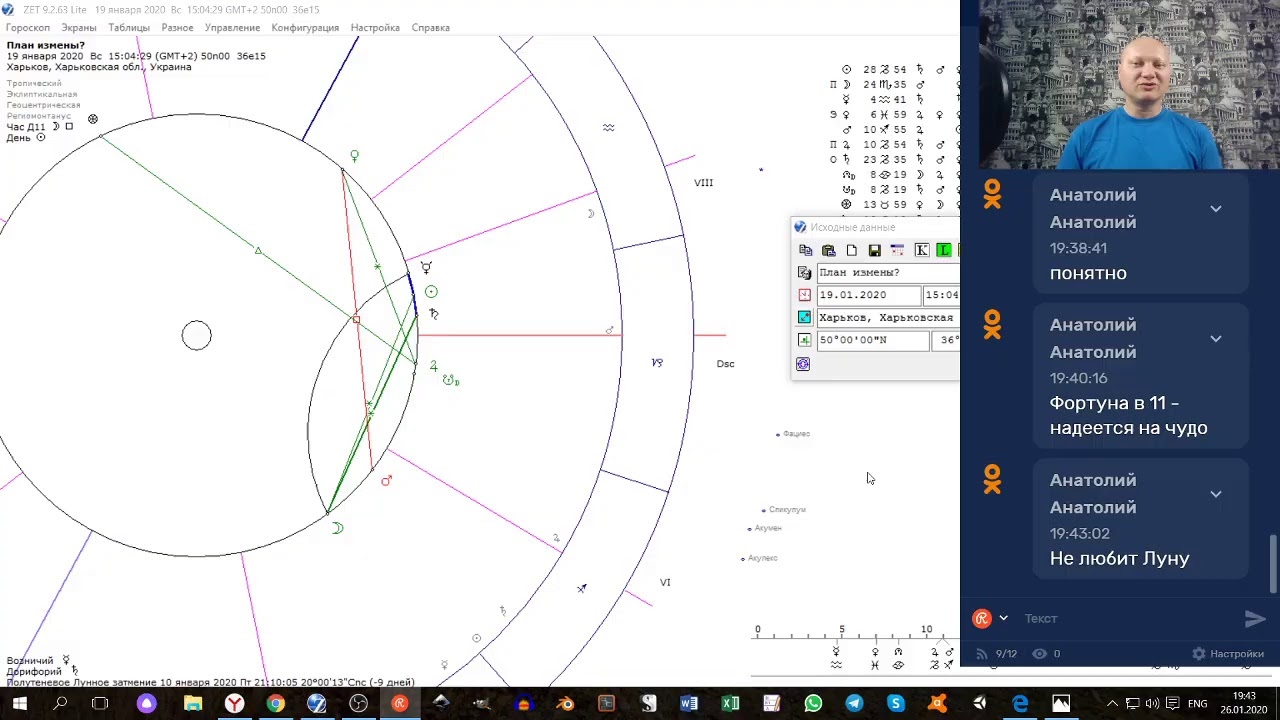This screenshot has width=1280, height=720.
Task: Click the time field showing 15:04
Action: 942,295
